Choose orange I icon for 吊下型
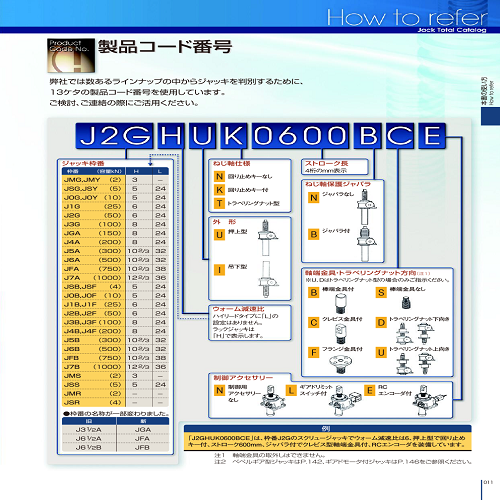The height and width of the screenshot is (500, 500). point(219,270)
